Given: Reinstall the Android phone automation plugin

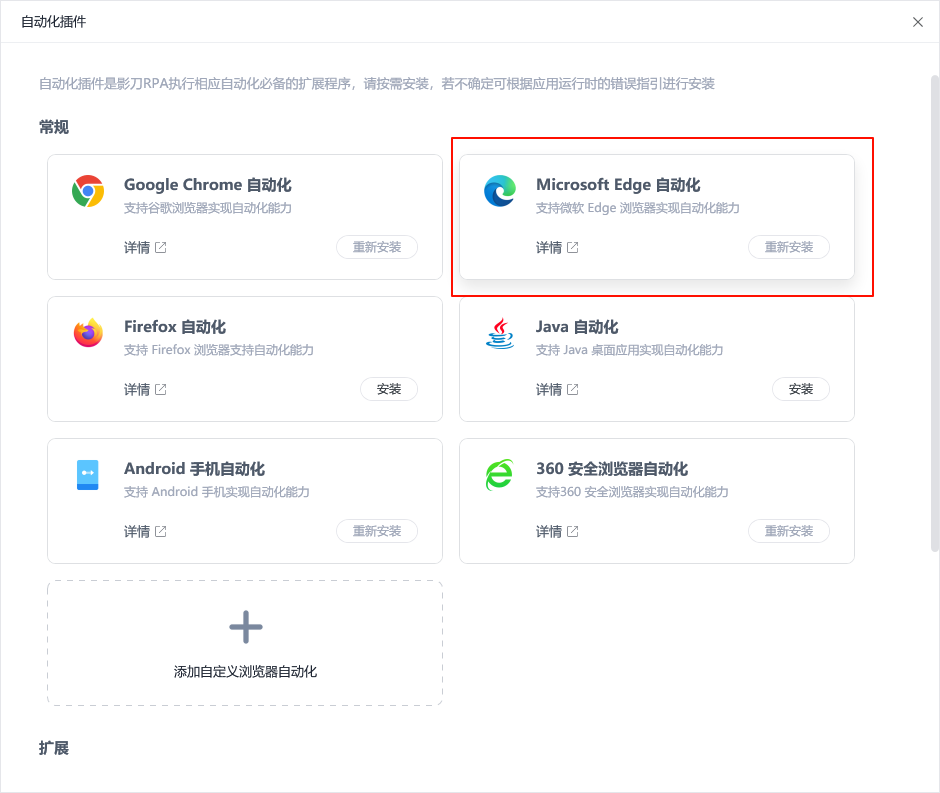Looking at the screenshot, I should pos(376,531).
